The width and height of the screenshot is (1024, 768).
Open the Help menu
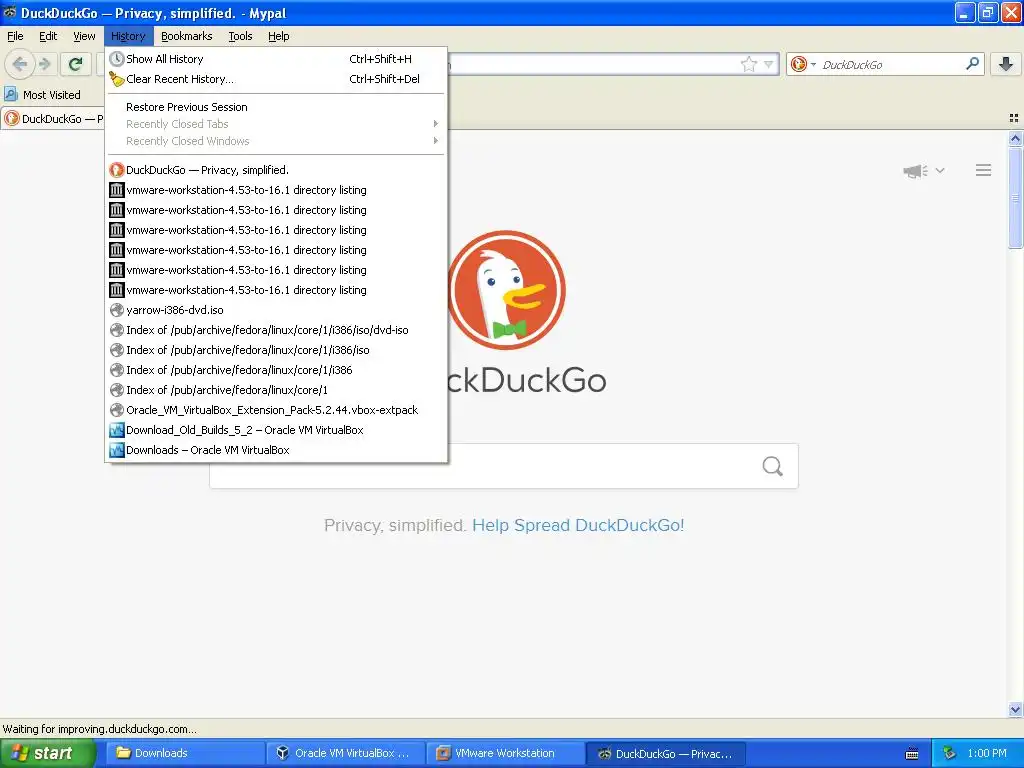click(x=278, y=36)
